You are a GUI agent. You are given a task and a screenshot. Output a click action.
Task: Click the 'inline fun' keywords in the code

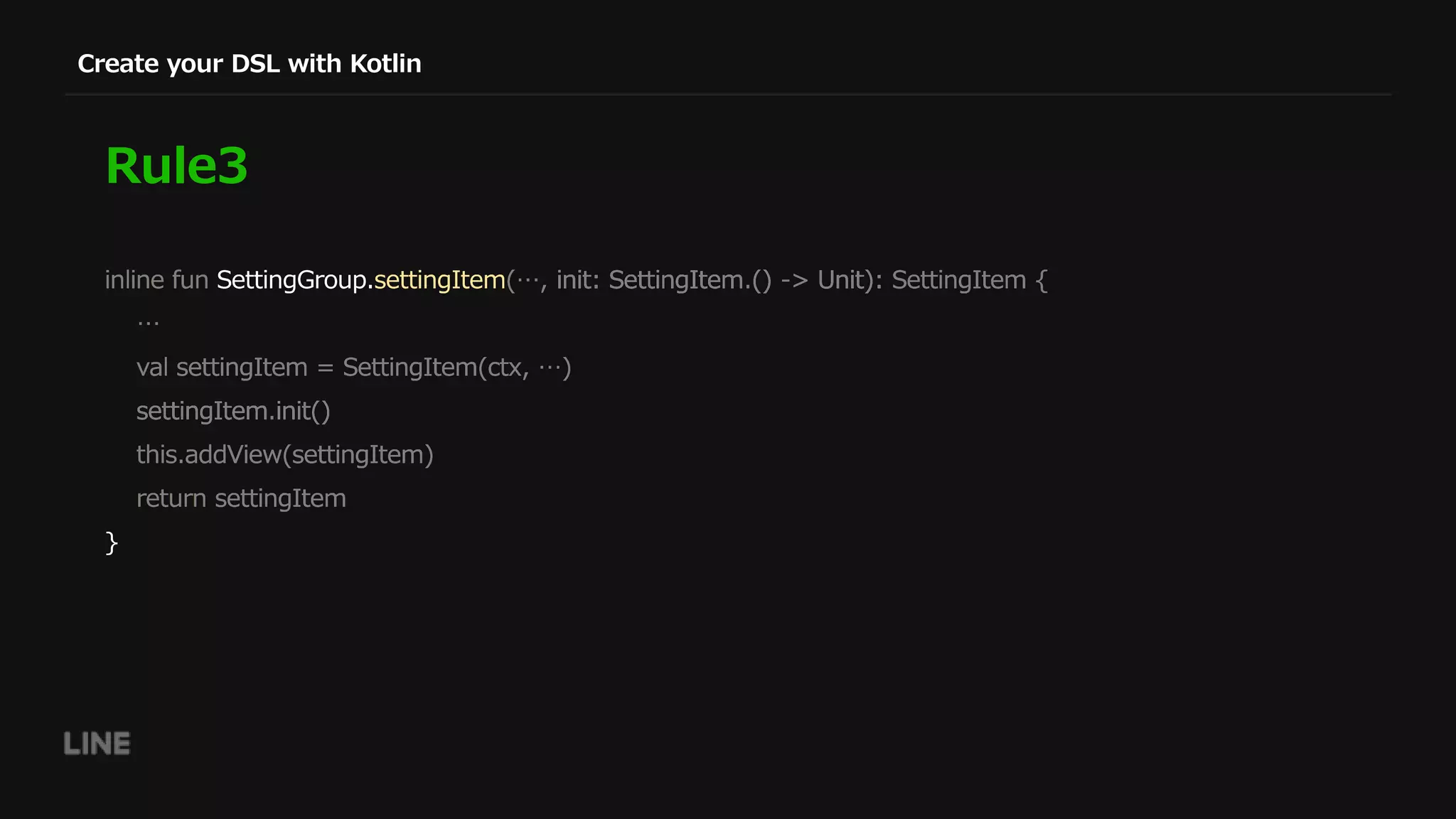click(x=156, y=280)
